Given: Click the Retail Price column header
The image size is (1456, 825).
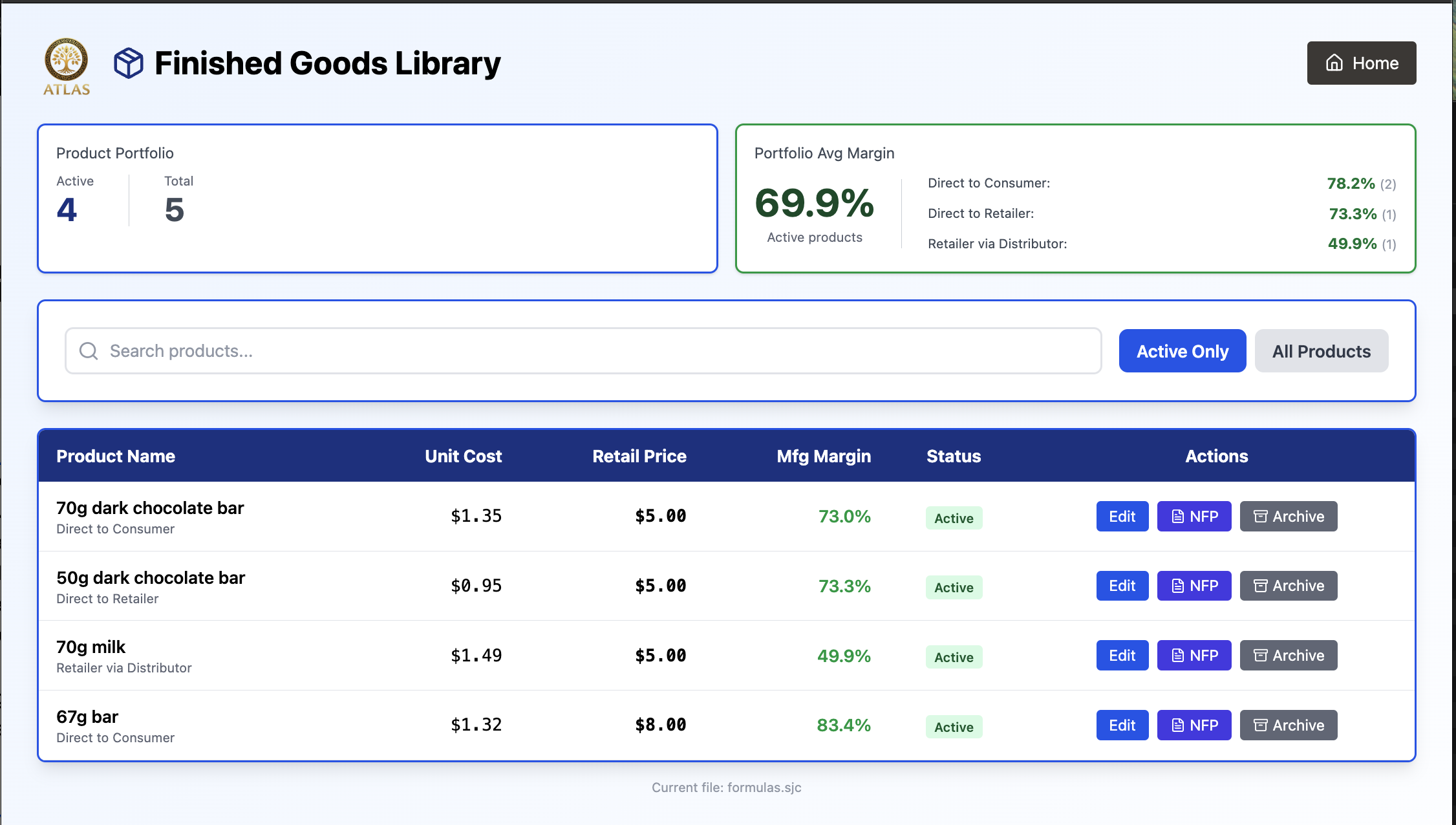Looking at the screenshot, I should point(639,456).
